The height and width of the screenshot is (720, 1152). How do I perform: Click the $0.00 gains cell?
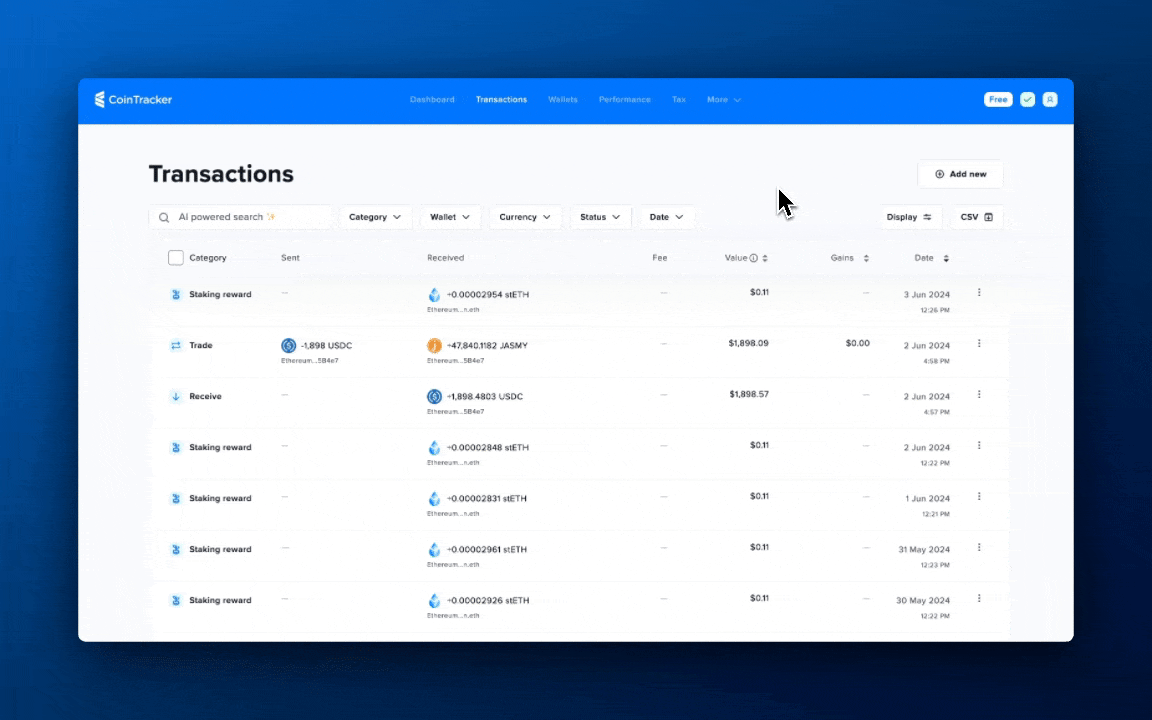pyautogui.click(x=857, y=343)
